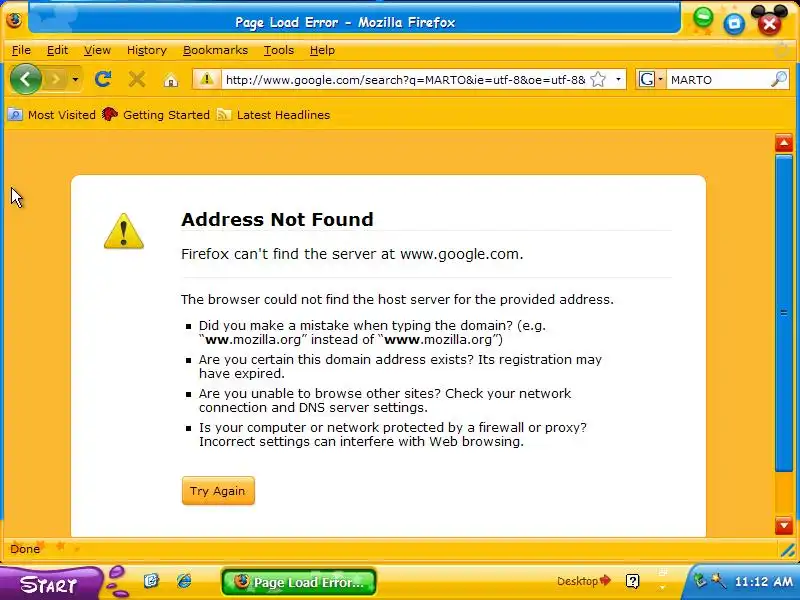Click the vertical scrollbar down arrow
The width and height of the screenshot is (800, 600).
[784, 525]
